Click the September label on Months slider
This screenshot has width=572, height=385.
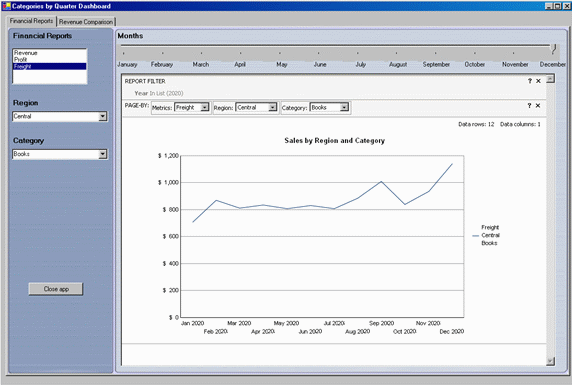pos(436,64)
